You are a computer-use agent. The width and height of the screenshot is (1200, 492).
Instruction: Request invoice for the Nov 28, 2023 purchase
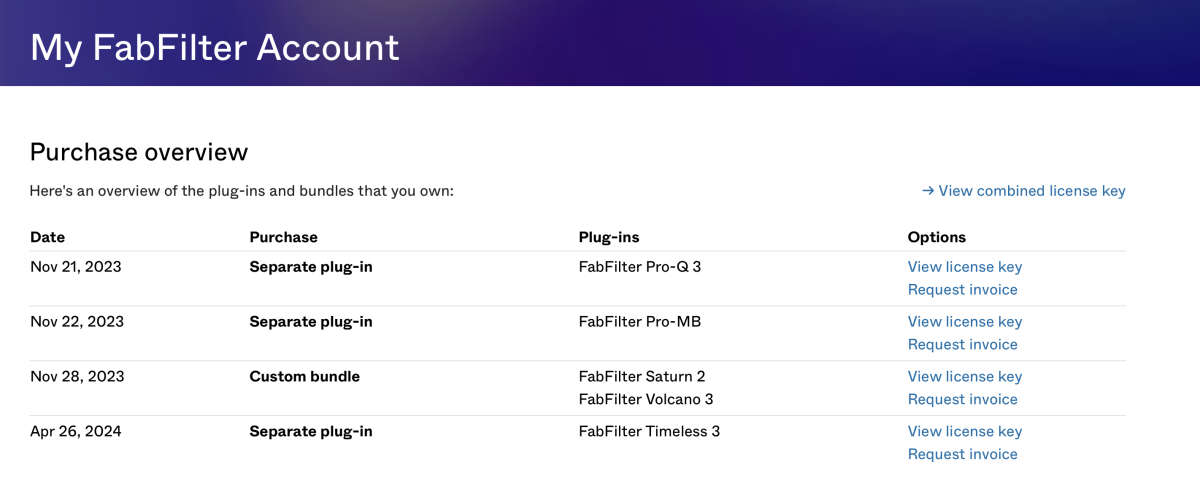coord(963,400)
